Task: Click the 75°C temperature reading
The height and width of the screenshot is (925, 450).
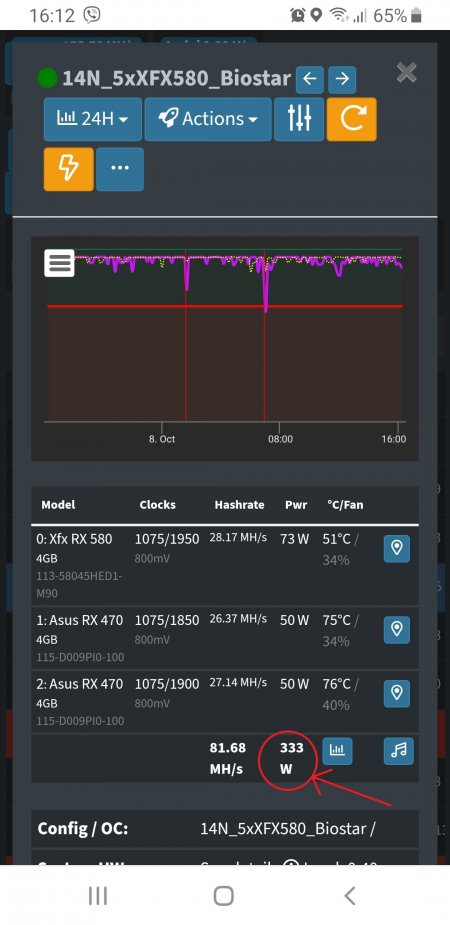Action: (336, 621)
